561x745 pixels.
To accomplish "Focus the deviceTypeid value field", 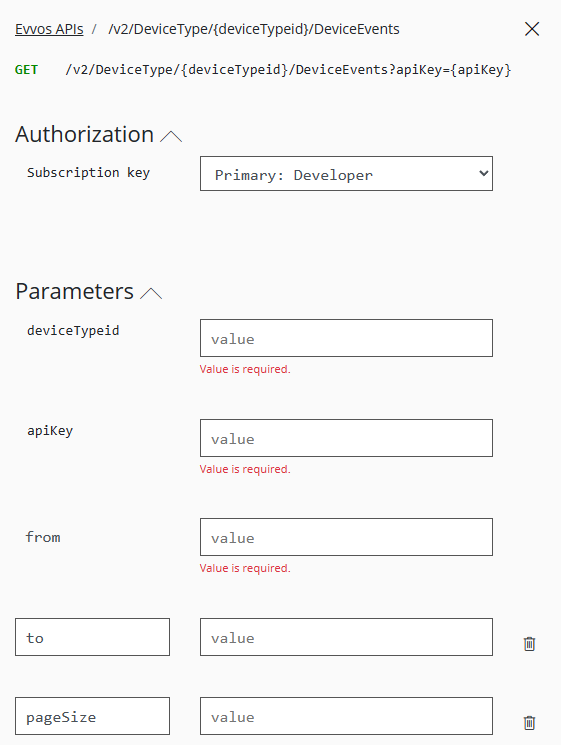I will pos(346,338).
